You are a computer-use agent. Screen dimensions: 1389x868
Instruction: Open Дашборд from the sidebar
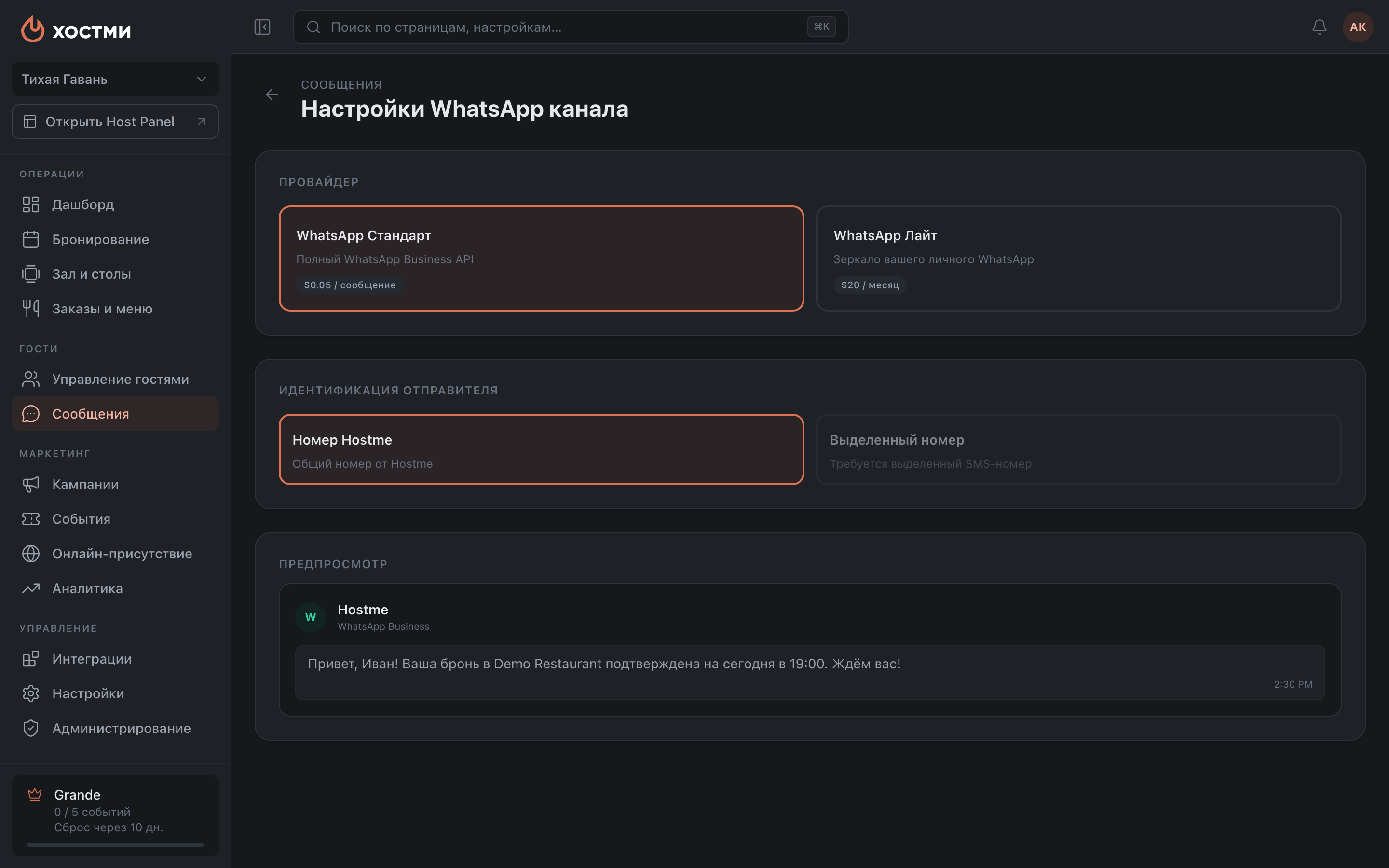click(x=115, y=204)
